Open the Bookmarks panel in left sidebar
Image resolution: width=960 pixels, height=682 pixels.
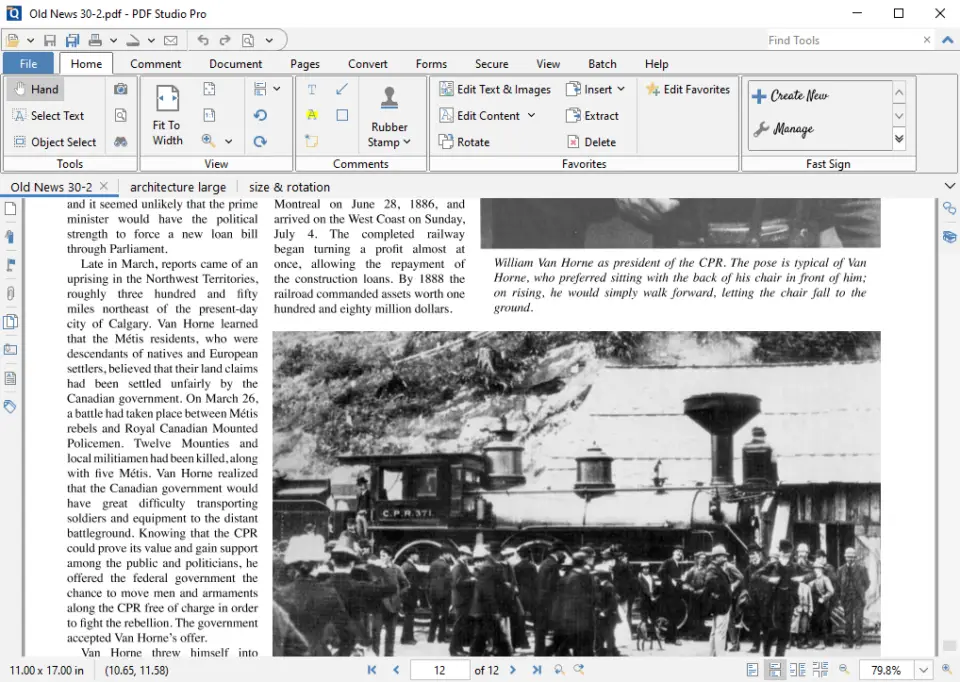pos(12,237)
